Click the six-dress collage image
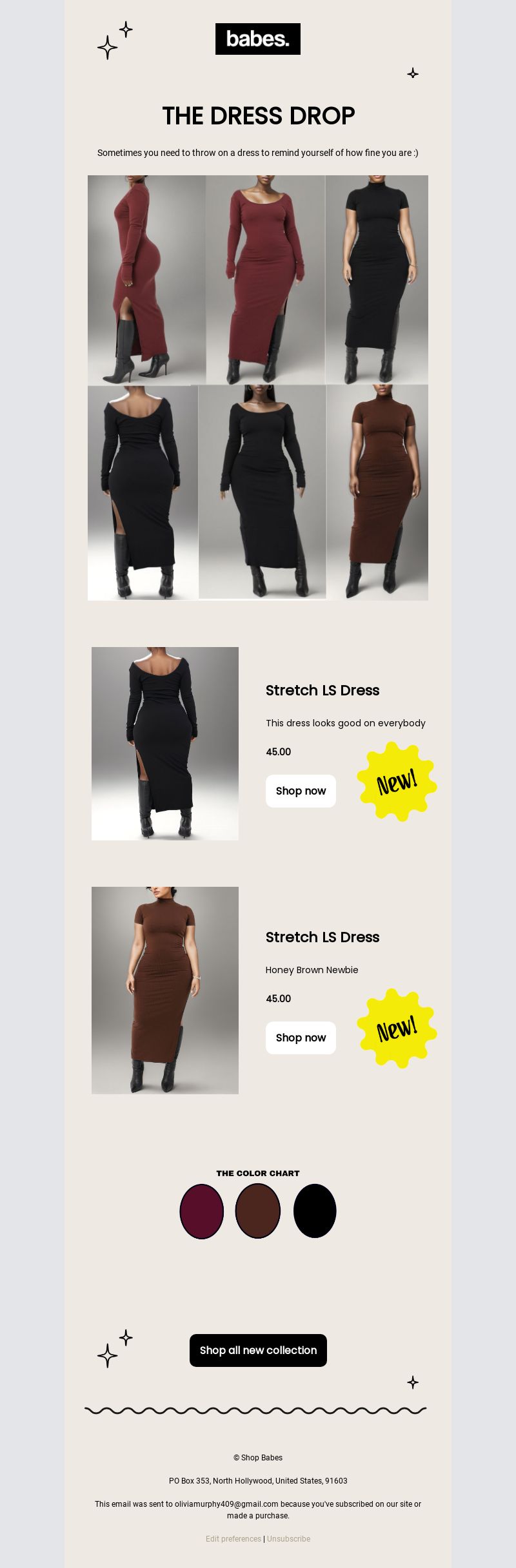 coord(258,388)
